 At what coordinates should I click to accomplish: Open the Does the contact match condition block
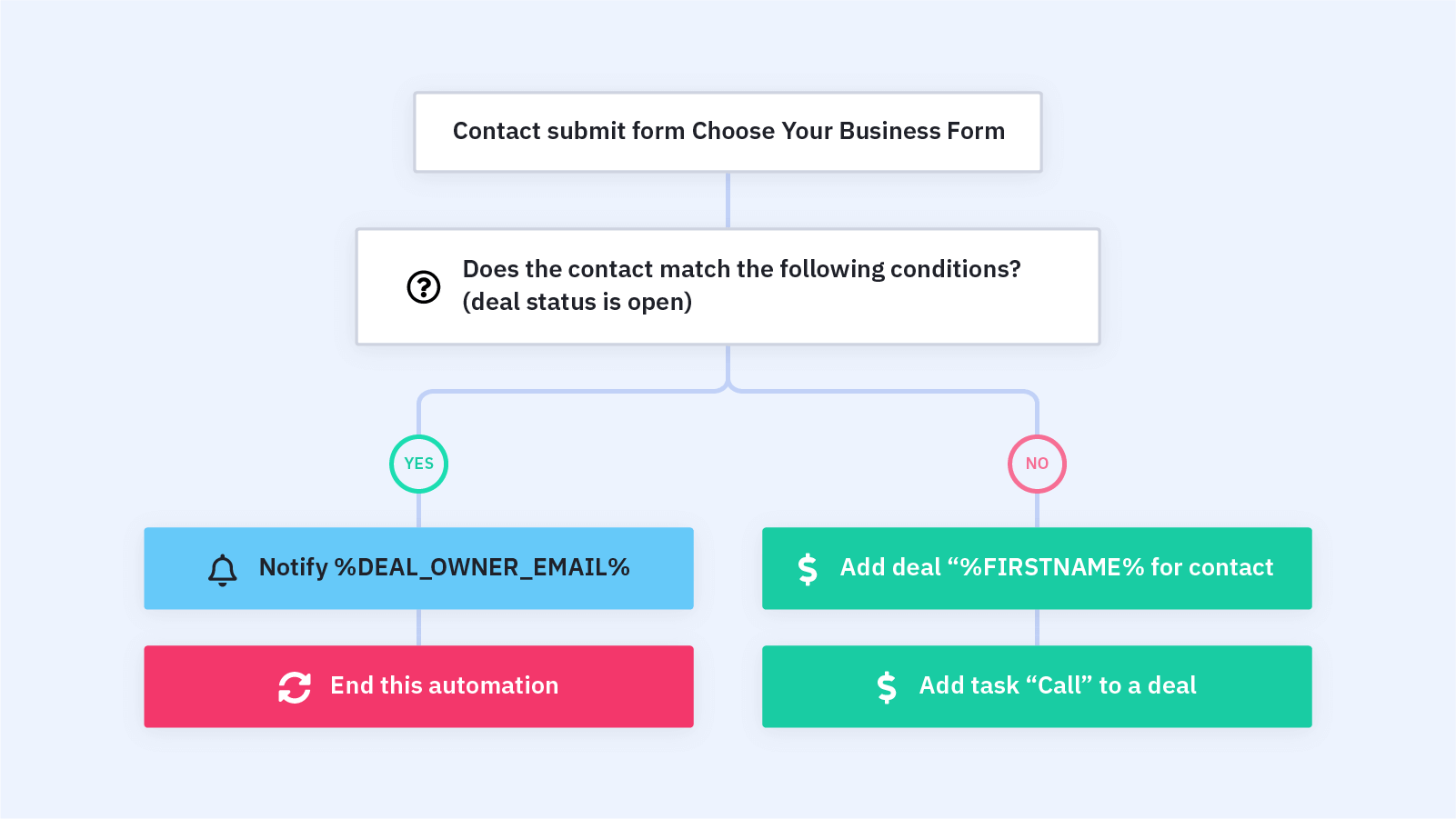click(728, 286)
